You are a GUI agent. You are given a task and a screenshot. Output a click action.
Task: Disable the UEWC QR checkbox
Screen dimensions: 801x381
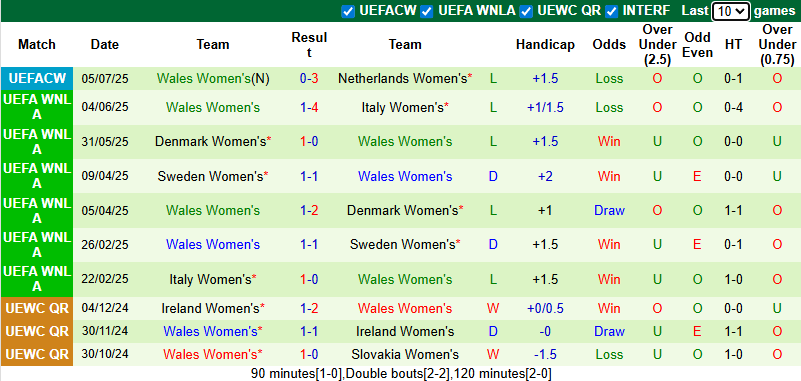pos(526,11)
